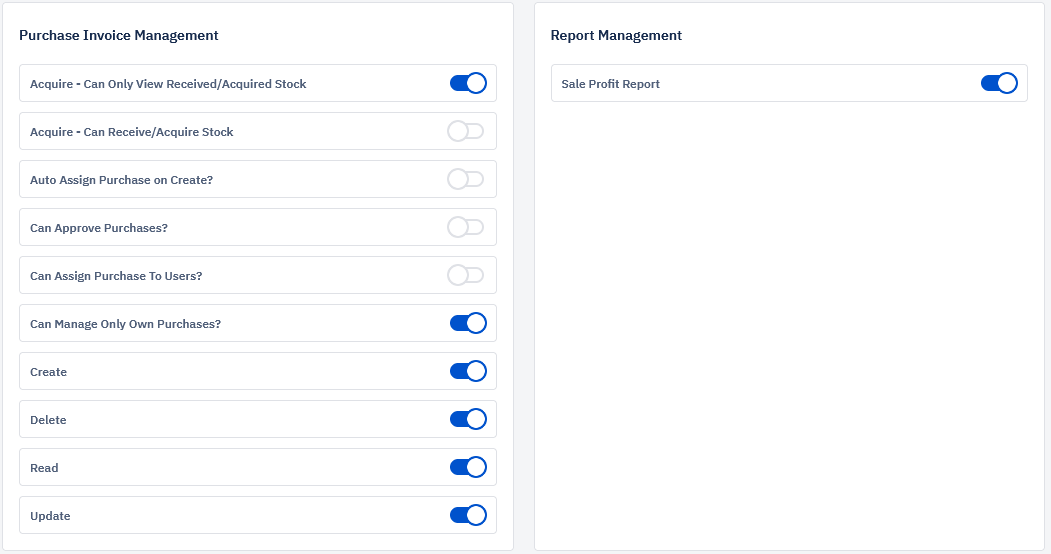The height and width of the screenshot is (554, 1051).
Task: Switch on Can Assign Purchase To Users
Action: coord(465,275)
